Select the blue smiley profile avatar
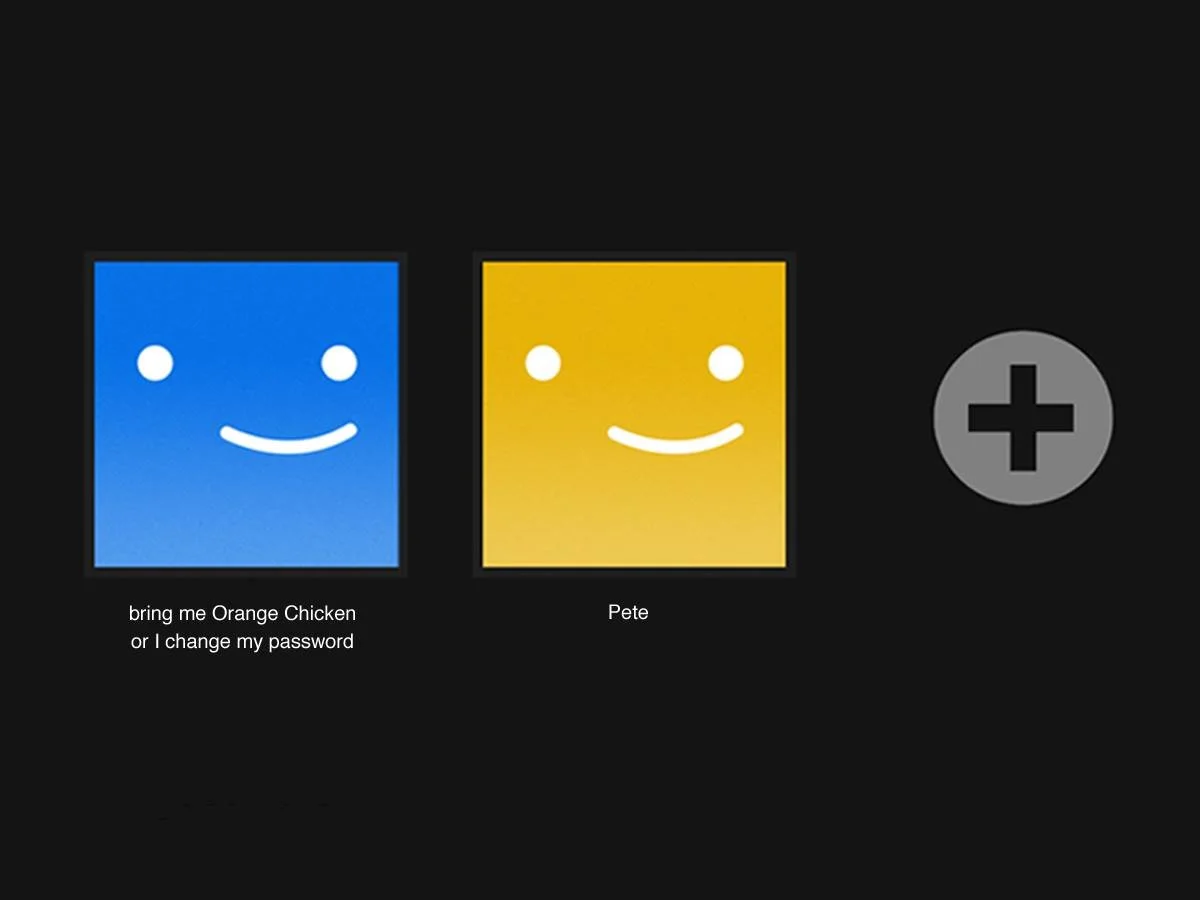 [246, 414]
